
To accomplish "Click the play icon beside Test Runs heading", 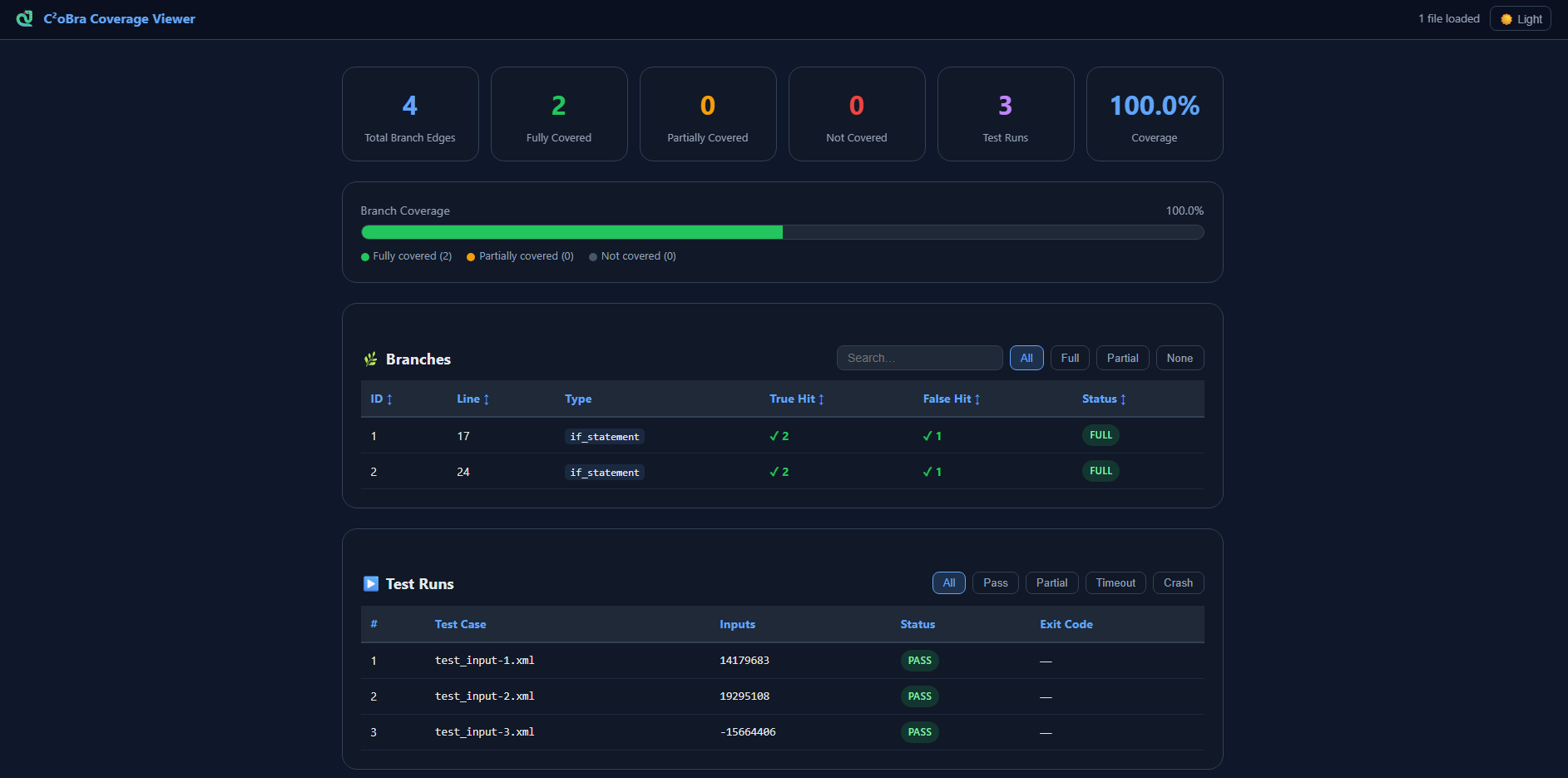I will (370, 583).
